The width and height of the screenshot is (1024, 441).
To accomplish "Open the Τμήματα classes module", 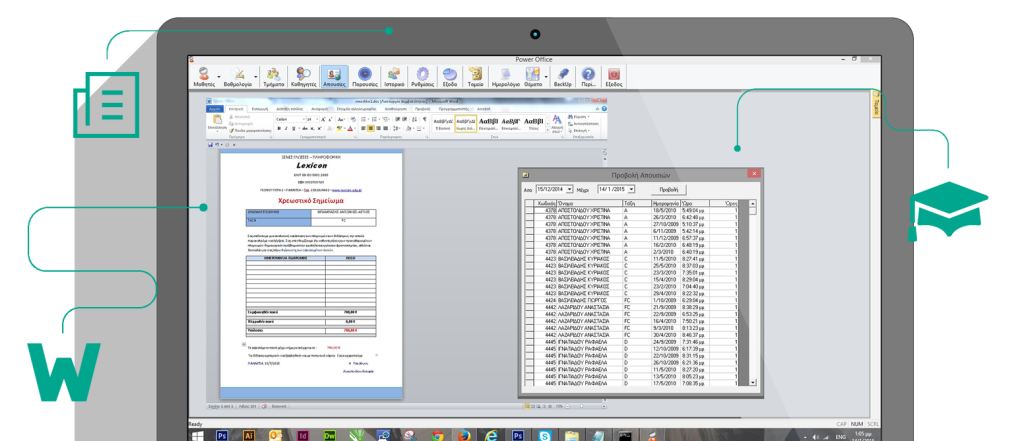I will click(273, 76).
